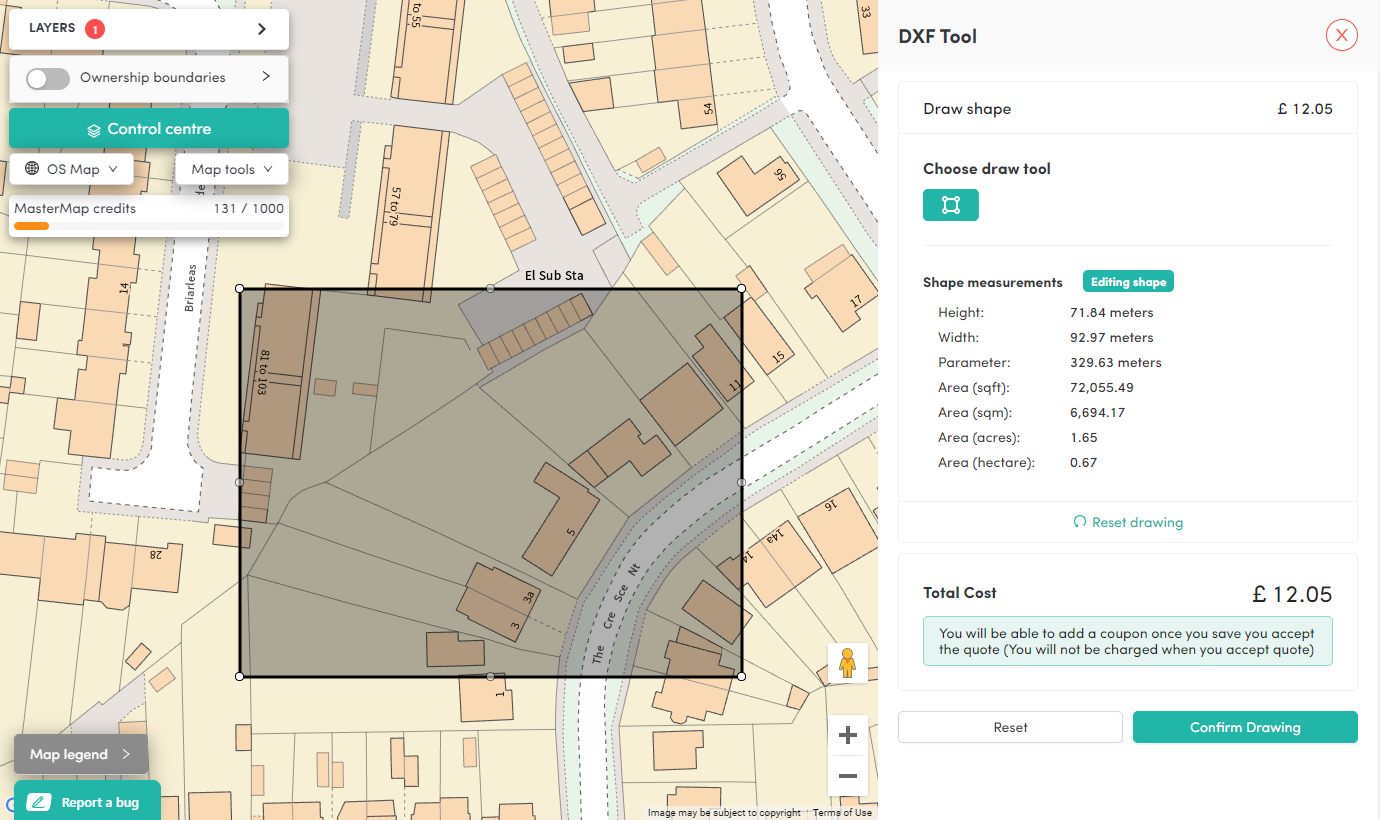Select top edge midpoint handle
Image resolution: width=1380 pixels, height=820 pixels.
pos(490,289)
